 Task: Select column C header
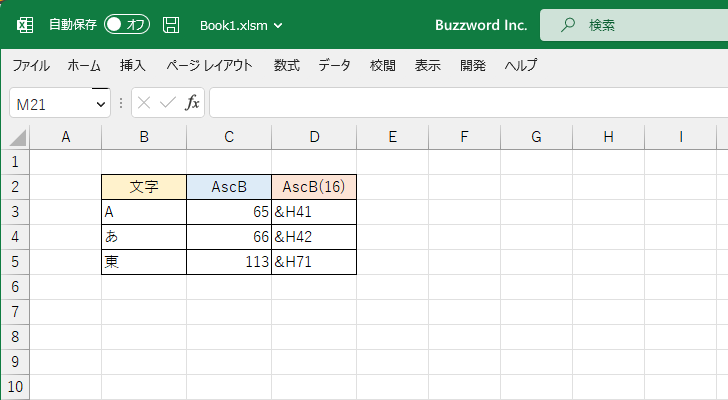[x=229, y=137]
